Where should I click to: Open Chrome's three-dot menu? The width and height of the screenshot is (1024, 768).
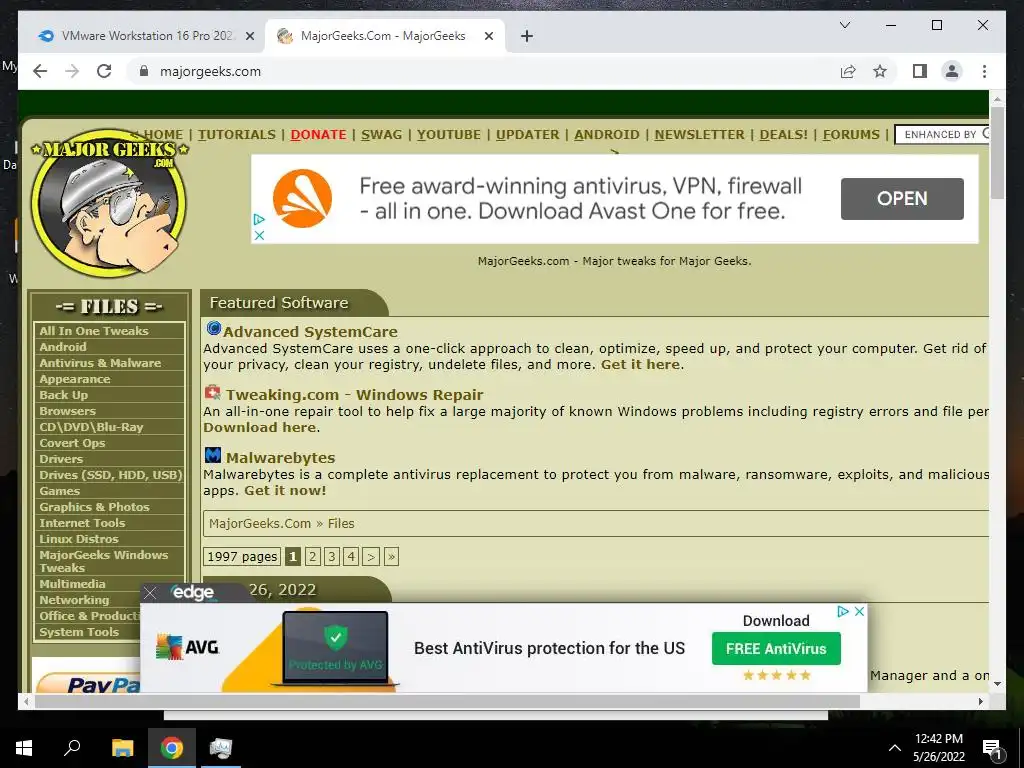(984, 71)
